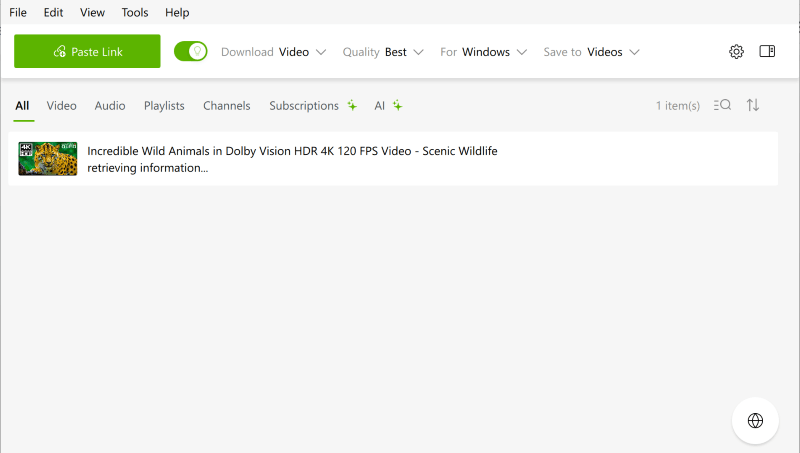Click the leopard video thumbnail

pos(48,159)
